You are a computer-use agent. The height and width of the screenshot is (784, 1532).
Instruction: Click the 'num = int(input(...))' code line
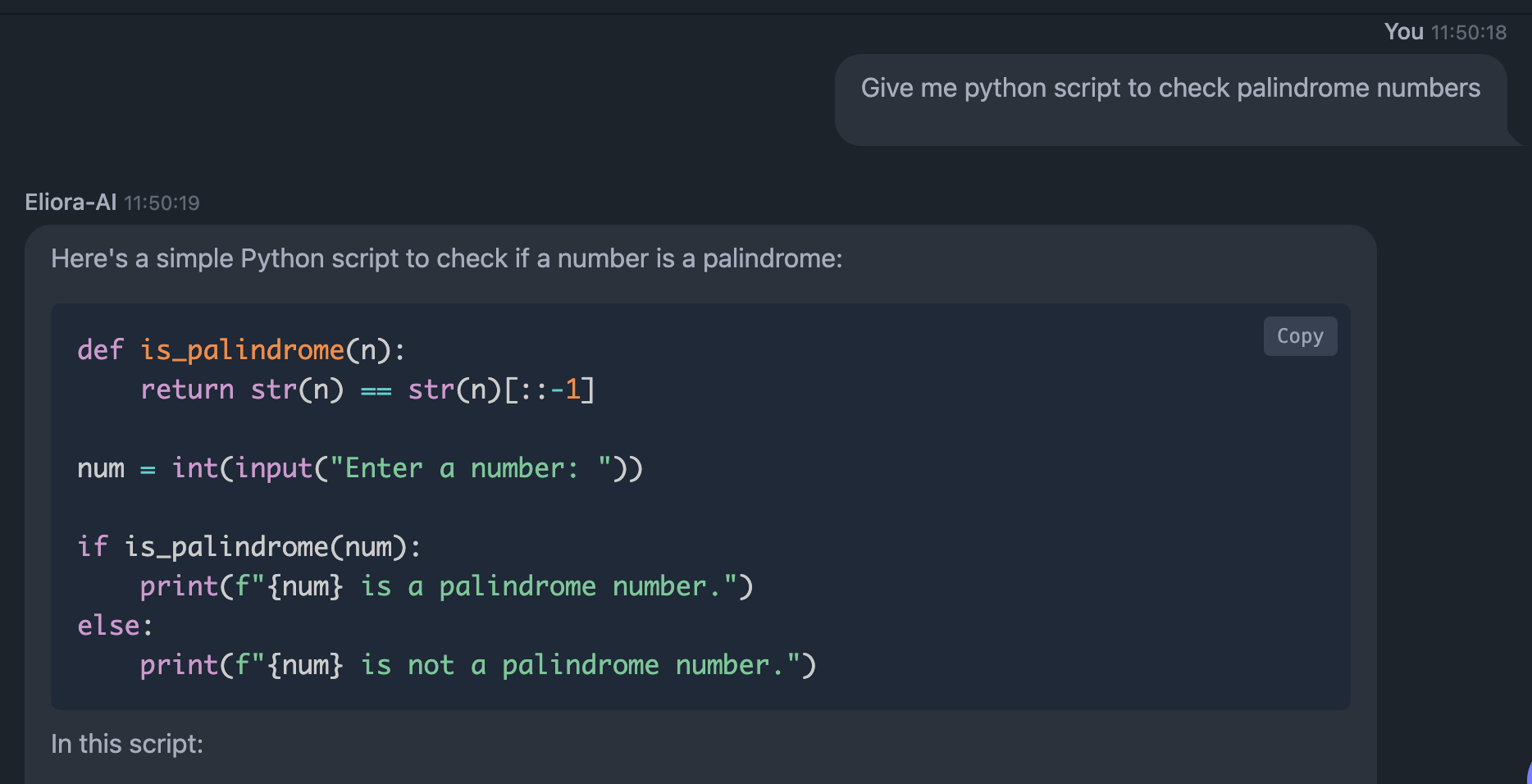(360, 468)
